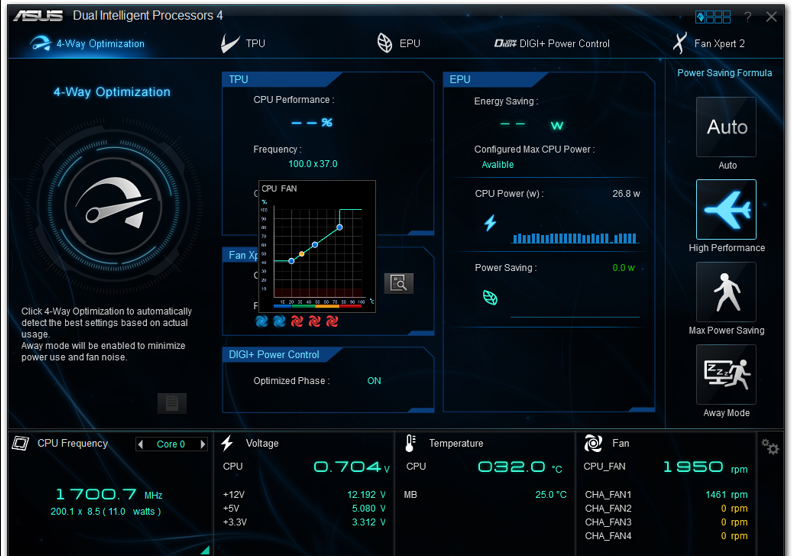Click the Fan Xpert 2 tab fan-blade icon
The height and width of the screenshot is (556, 793).
(680, 43)
